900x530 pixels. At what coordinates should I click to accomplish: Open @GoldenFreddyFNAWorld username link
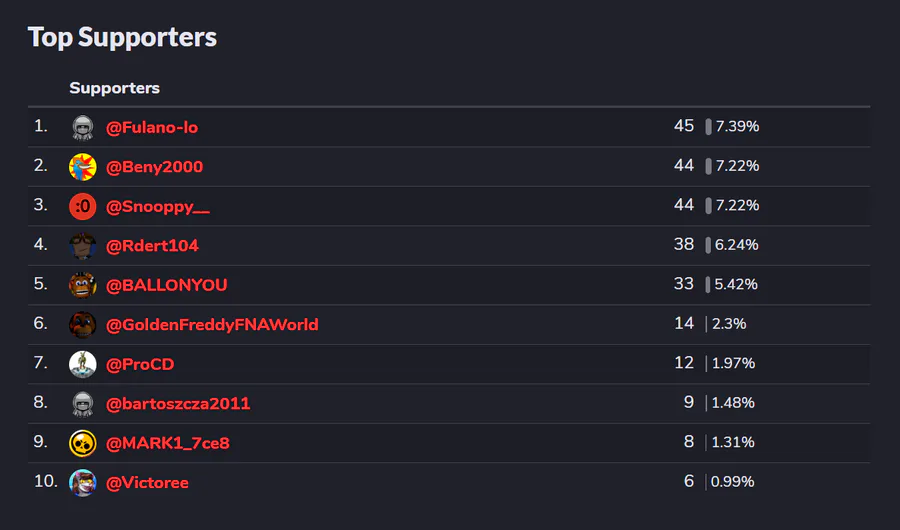(212, 324)
